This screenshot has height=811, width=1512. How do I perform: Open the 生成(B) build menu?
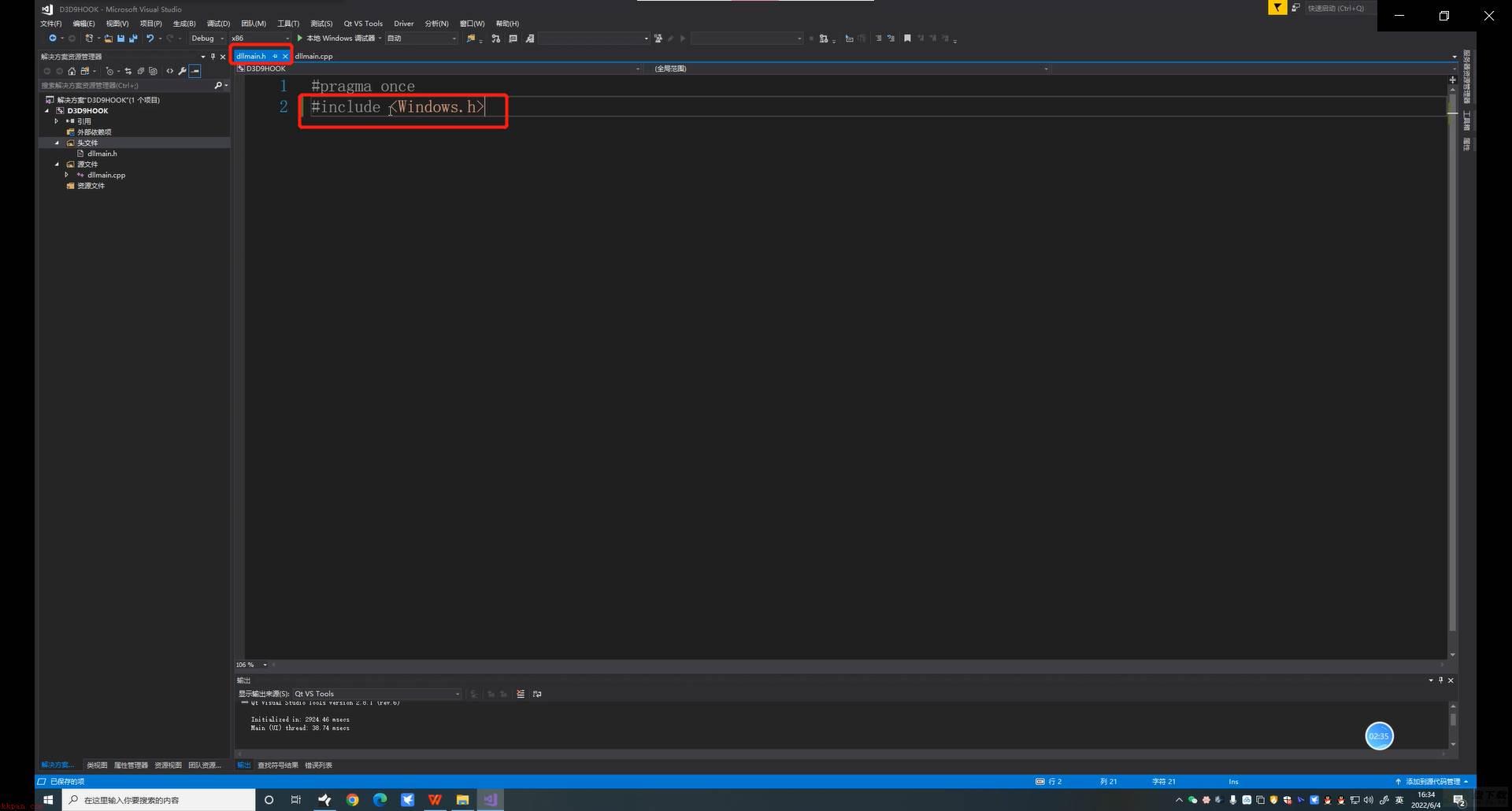tap(184, 24)
